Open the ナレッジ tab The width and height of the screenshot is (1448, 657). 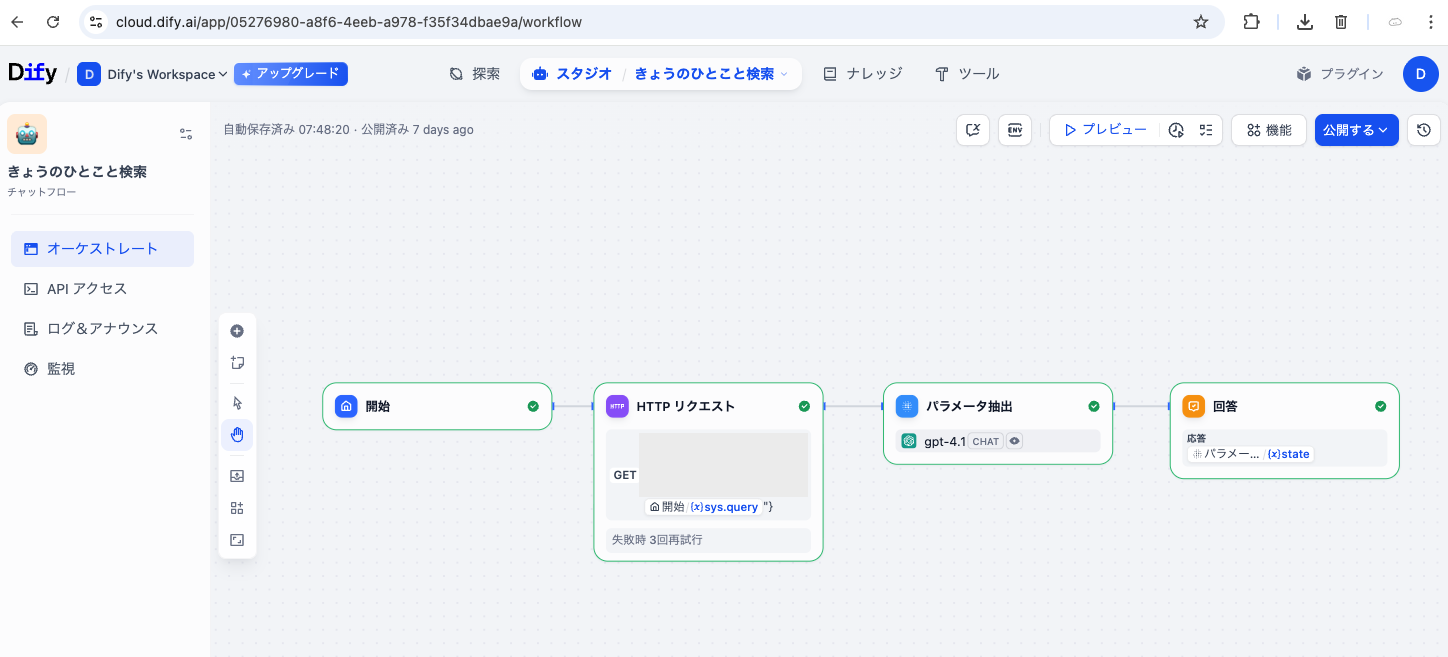(x=863, y=74)
